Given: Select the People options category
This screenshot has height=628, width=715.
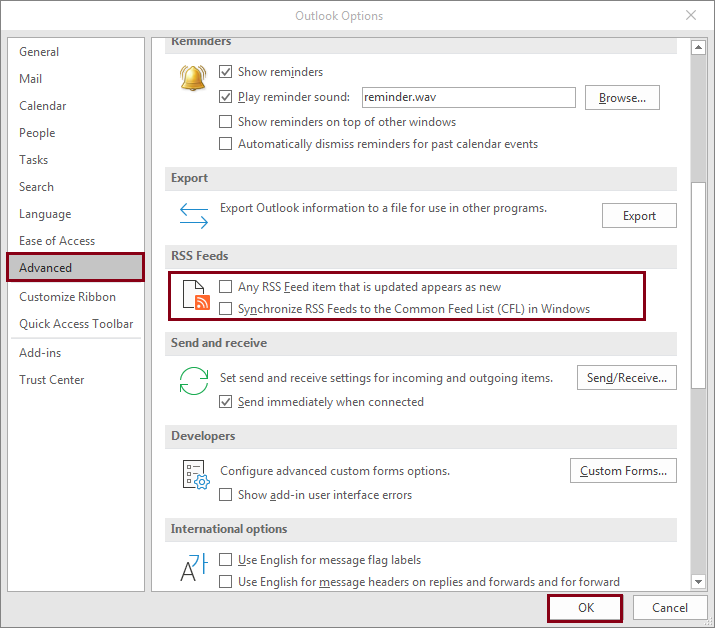Looking at the screenshot, I should coord(76,133).
